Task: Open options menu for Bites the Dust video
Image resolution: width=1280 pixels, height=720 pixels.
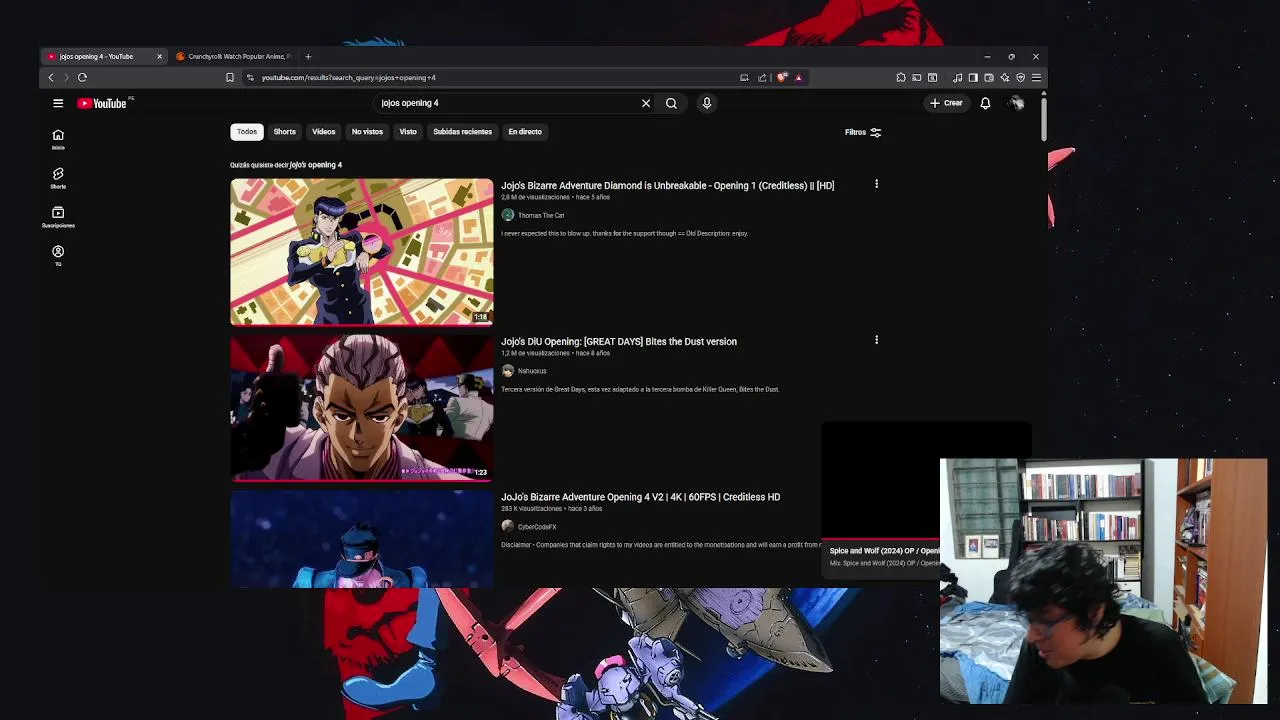Action: tap(876, 340)
